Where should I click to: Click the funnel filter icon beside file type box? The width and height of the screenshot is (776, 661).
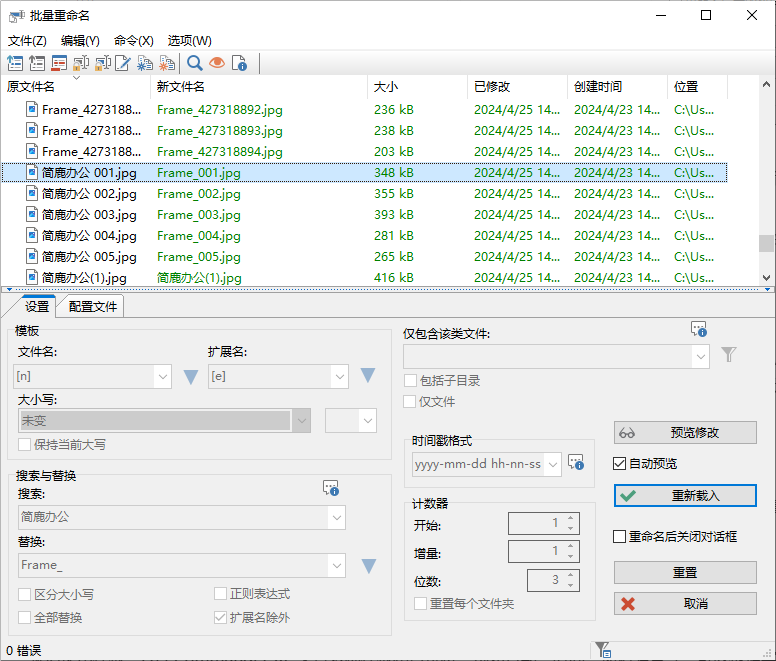tap(729, 355)
